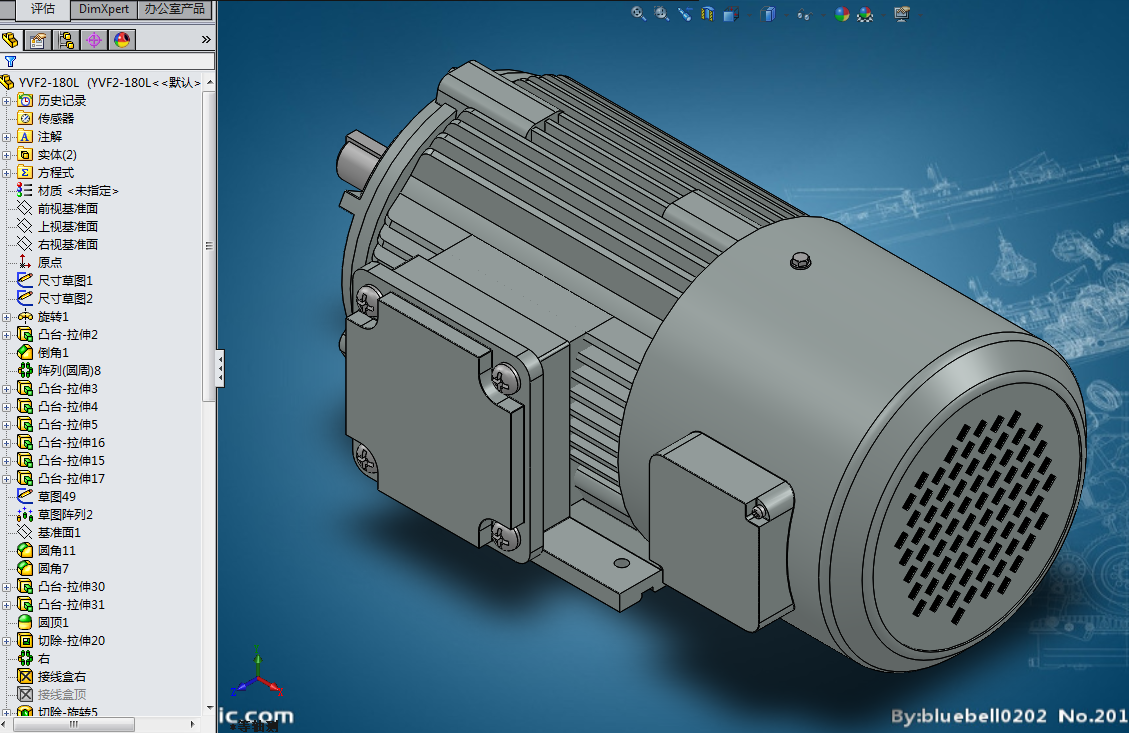The height and width of the screenshot is (733, 1129).
Task: Open the PropertyManager tab icon
Action: tap(38, 40)
